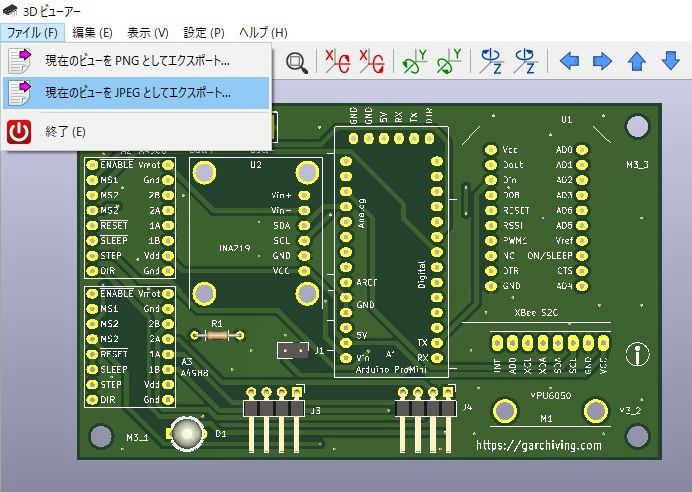692x492 pixels.
Task: Export current view as JPEG
Action: [136, 93]
